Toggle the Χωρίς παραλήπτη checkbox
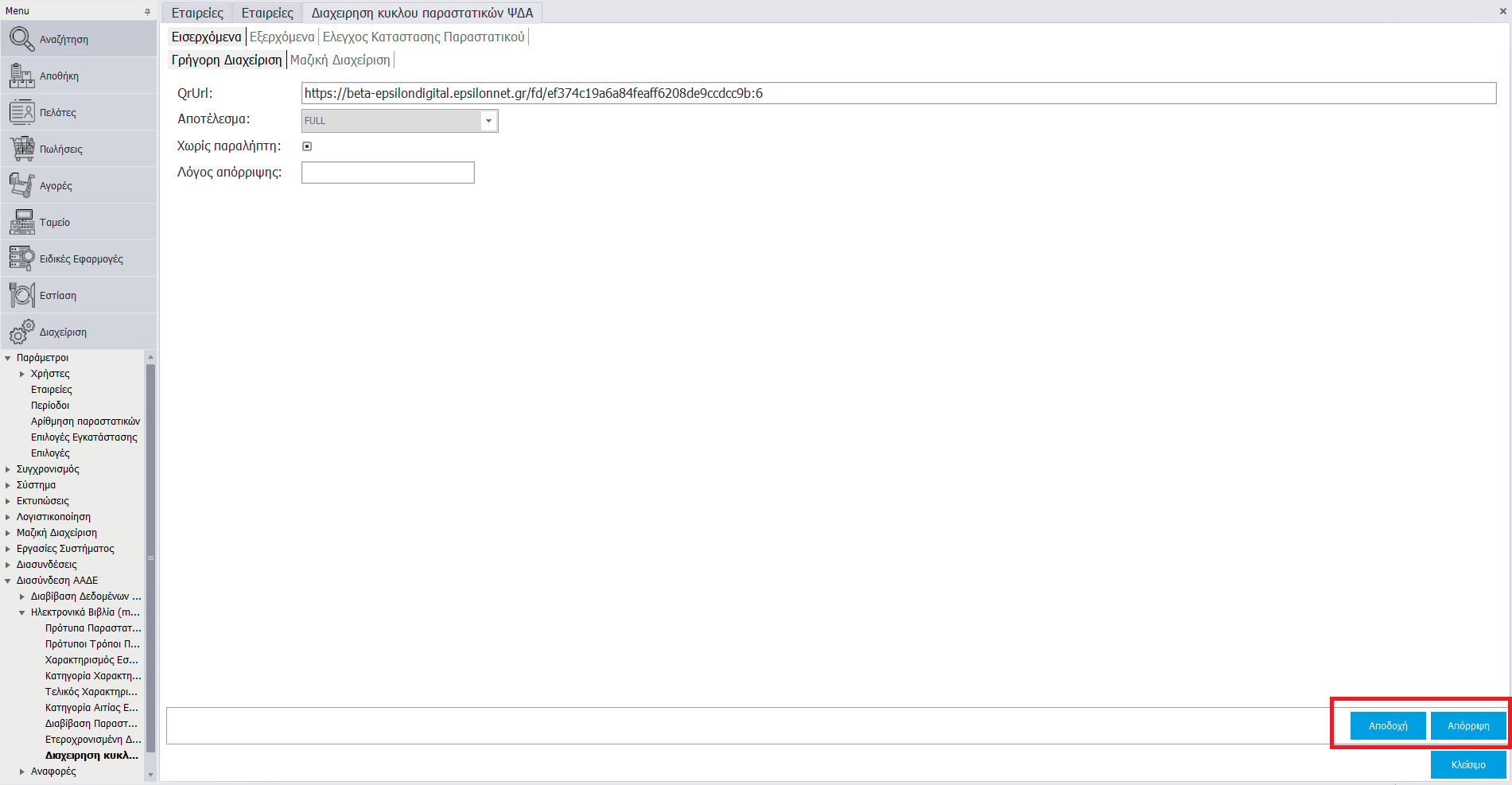 click(x=307, y=146)
